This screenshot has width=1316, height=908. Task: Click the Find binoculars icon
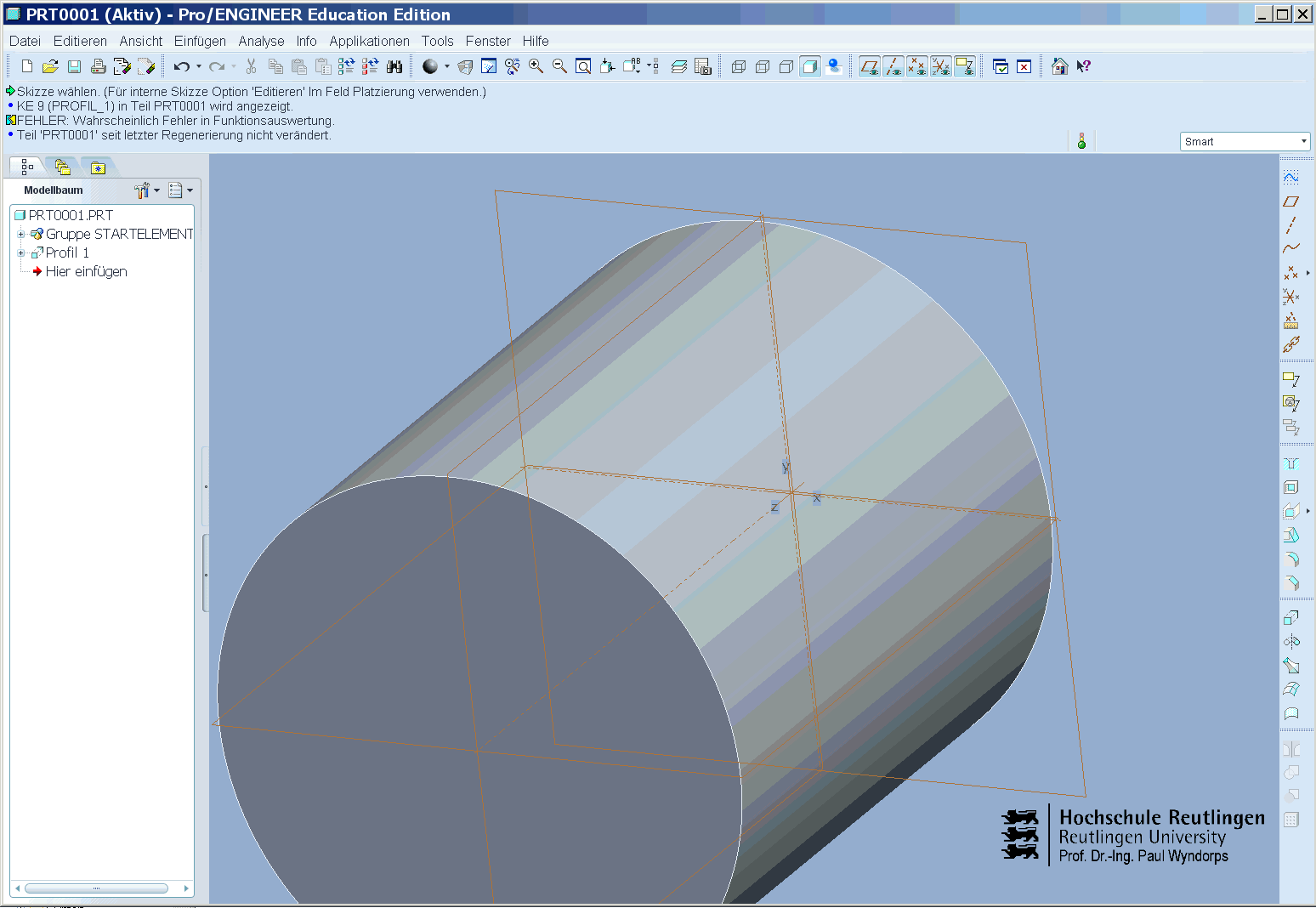[394, 66]
